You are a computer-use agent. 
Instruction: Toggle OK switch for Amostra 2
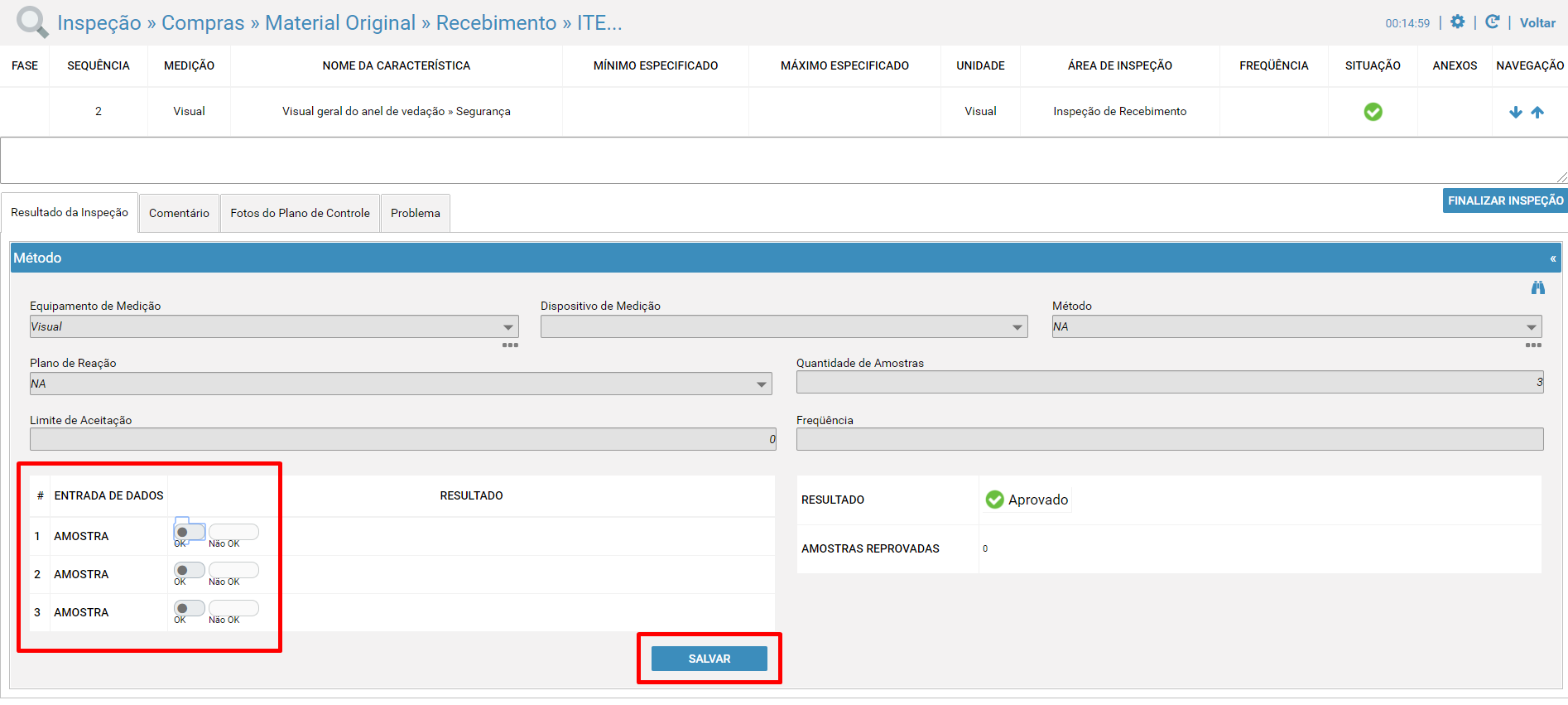[x=189, y=570]
